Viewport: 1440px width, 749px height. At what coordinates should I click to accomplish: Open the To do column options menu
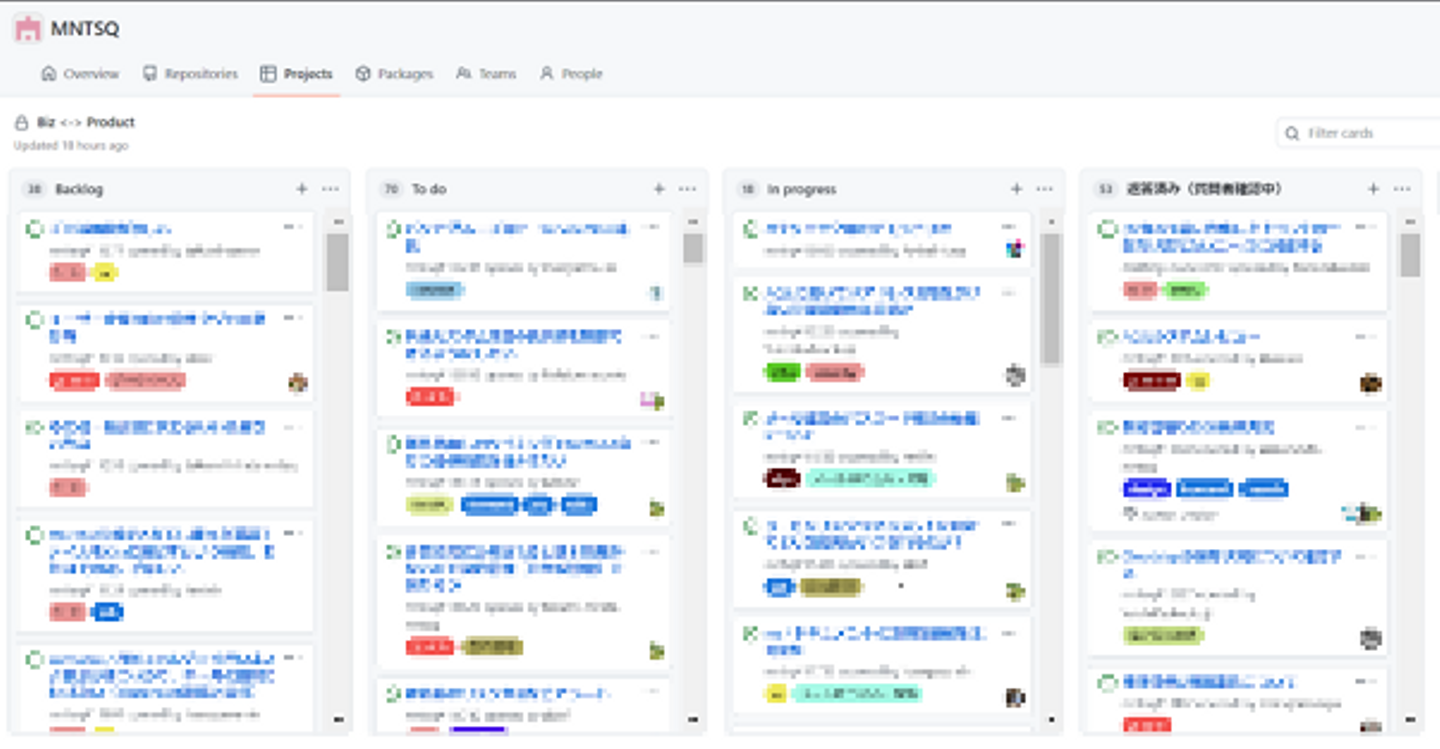(688, 189)
